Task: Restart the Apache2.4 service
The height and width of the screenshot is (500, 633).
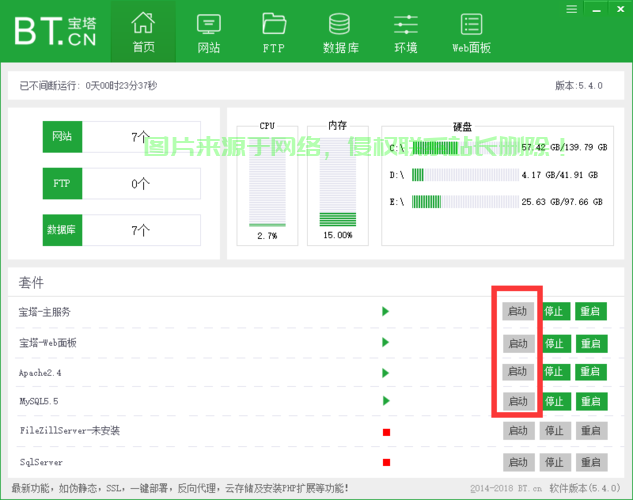Action: coord(591,372)
